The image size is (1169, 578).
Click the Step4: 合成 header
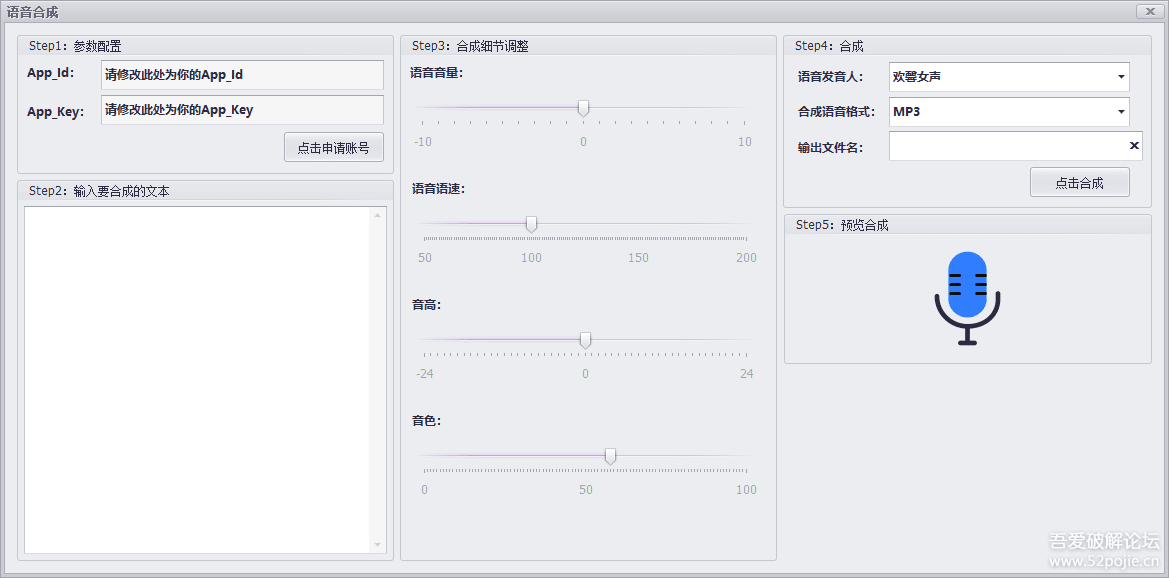(829, 46)
